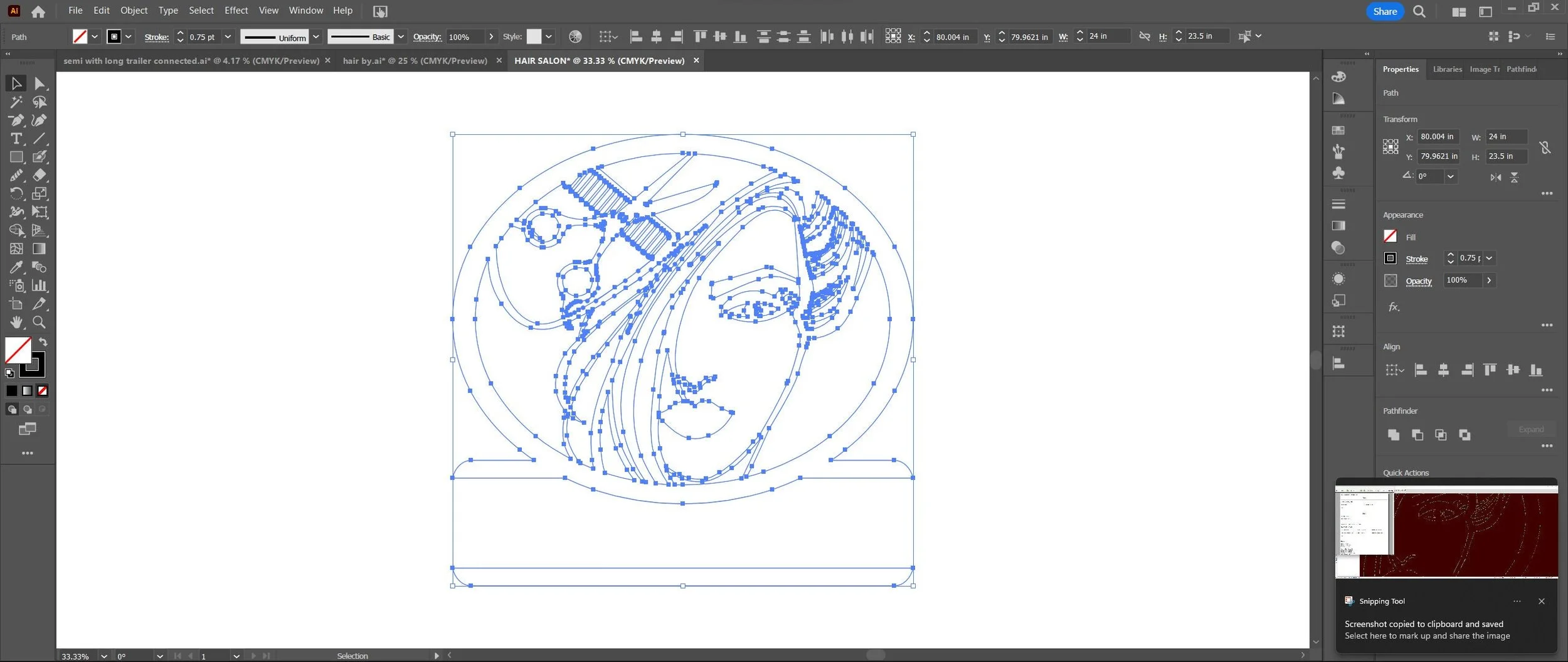
Task: Select the Direct Selection tool
Action: (x=40, y=83)
